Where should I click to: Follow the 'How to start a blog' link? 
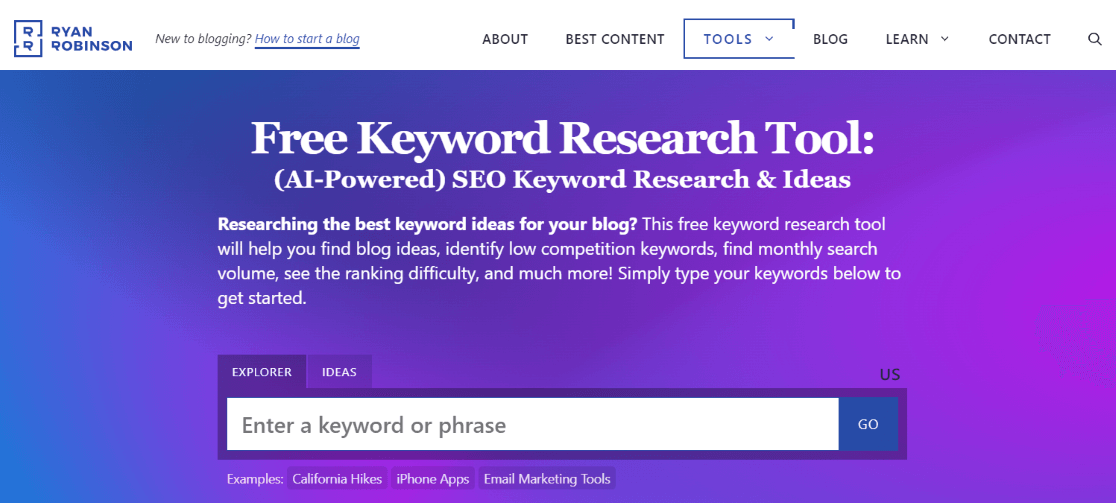tap(307, 39)
